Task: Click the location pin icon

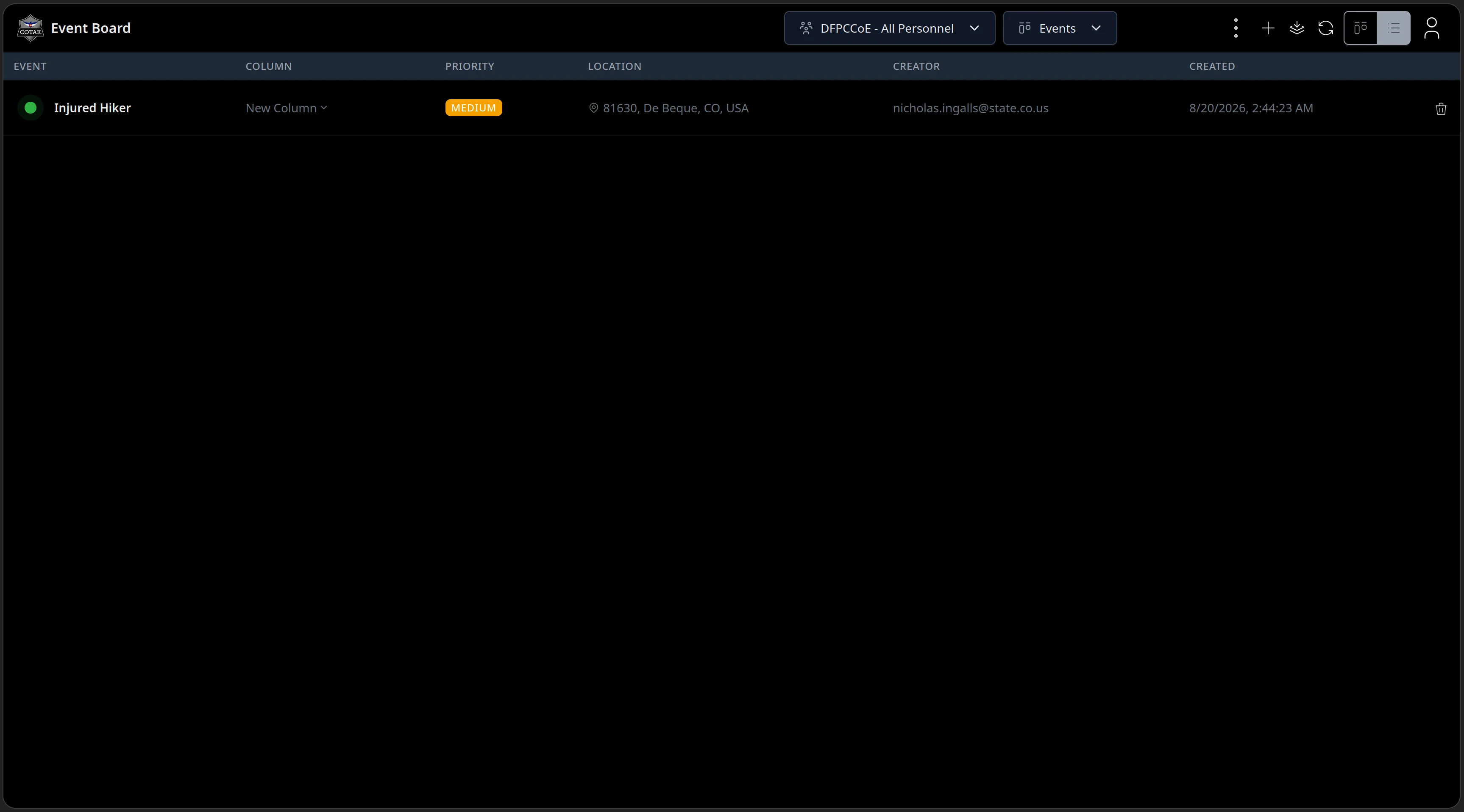Action: coord(593,108)
